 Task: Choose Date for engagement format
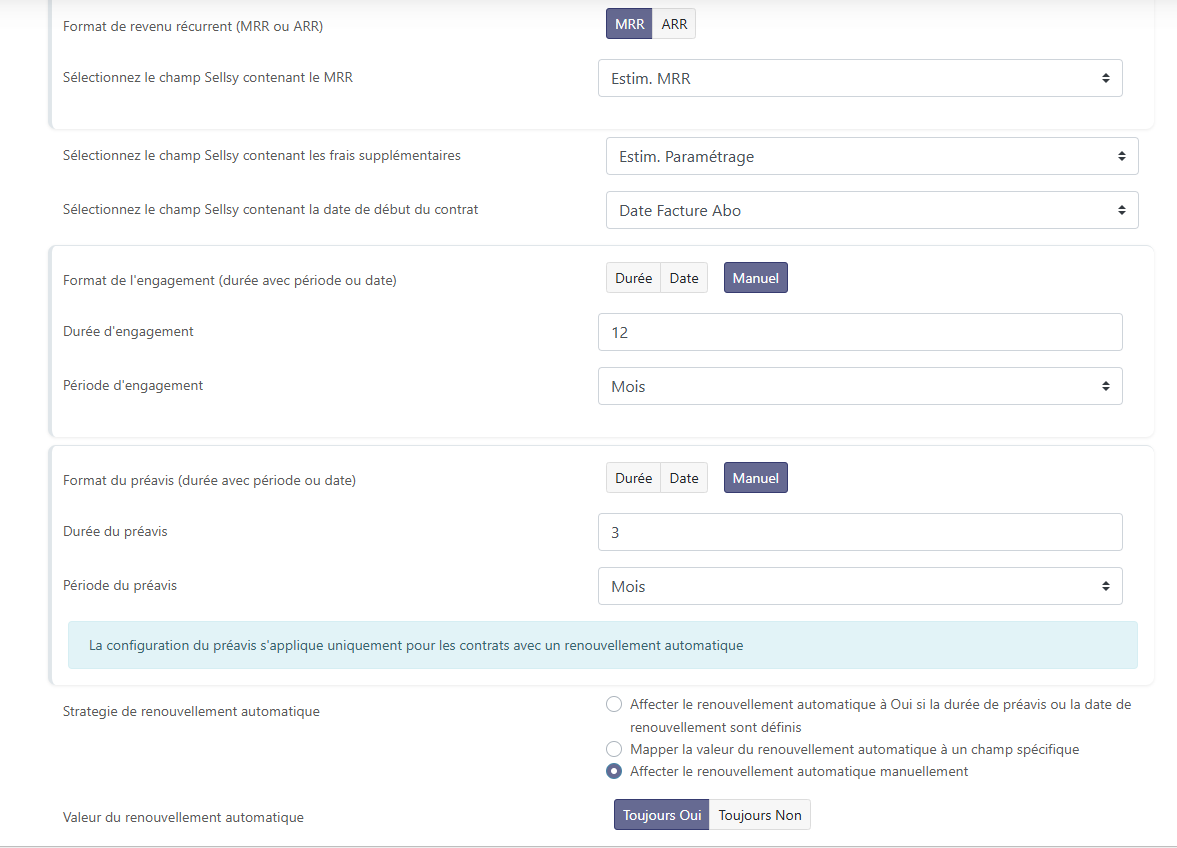(684, 278)
